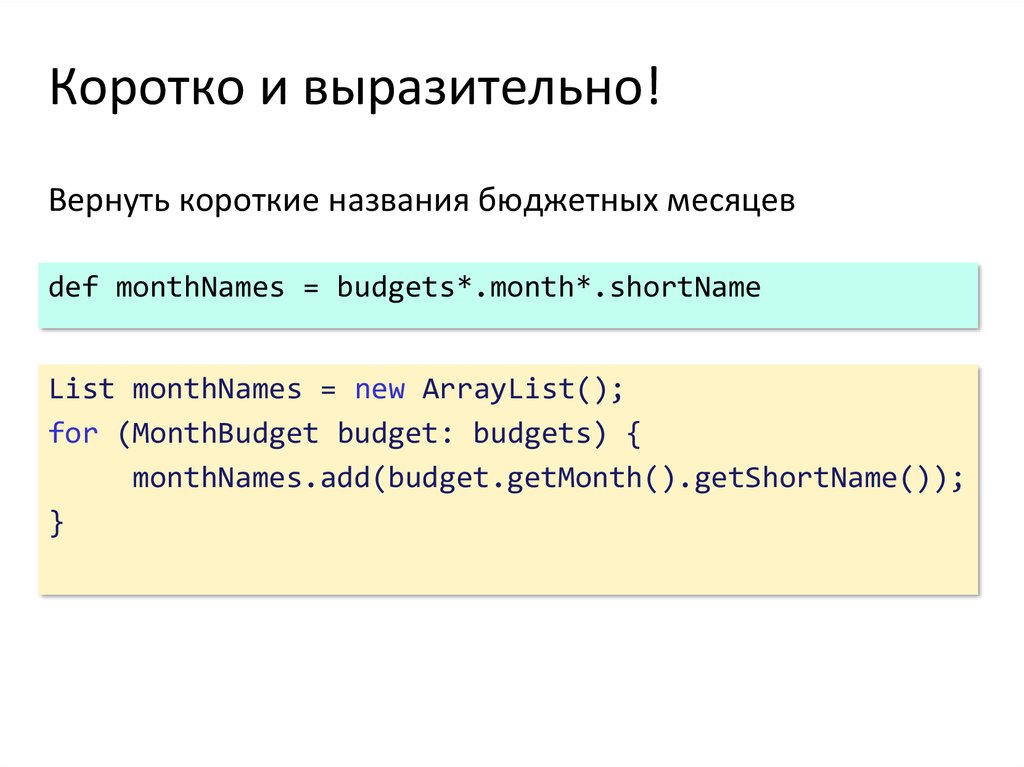The image size is (1024, 767).
Task: Click the closing brace of the for loop
Action: point(56,521)
